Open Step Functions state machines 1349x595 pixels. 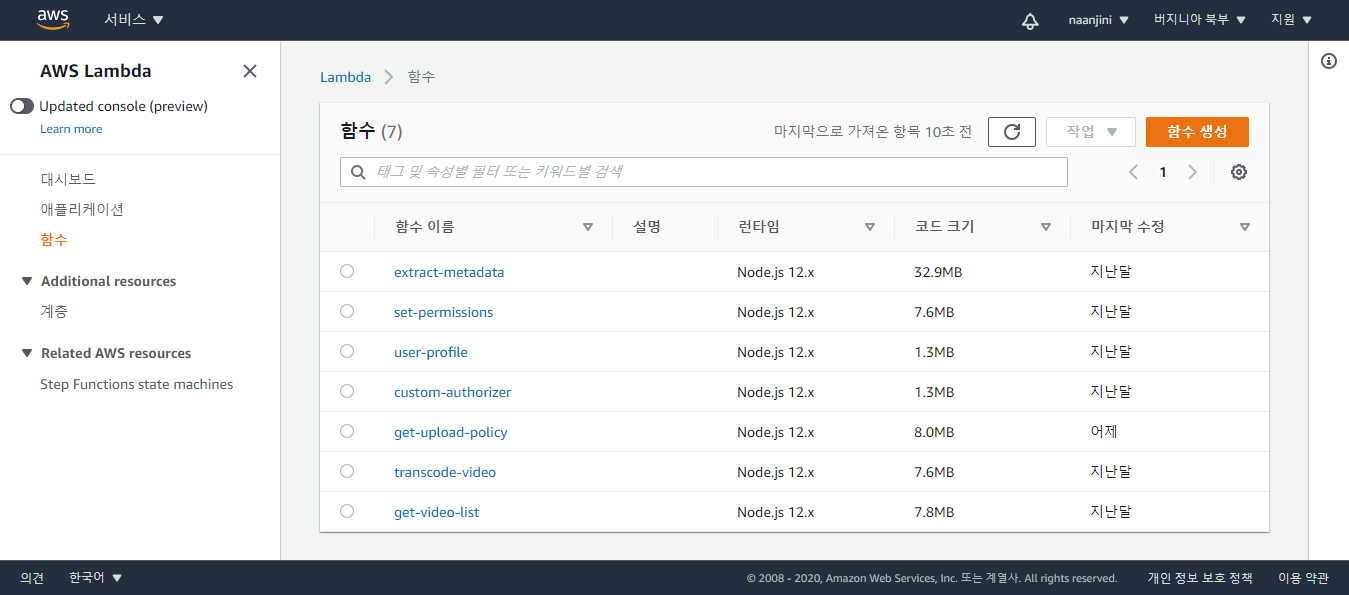[136, 384]
